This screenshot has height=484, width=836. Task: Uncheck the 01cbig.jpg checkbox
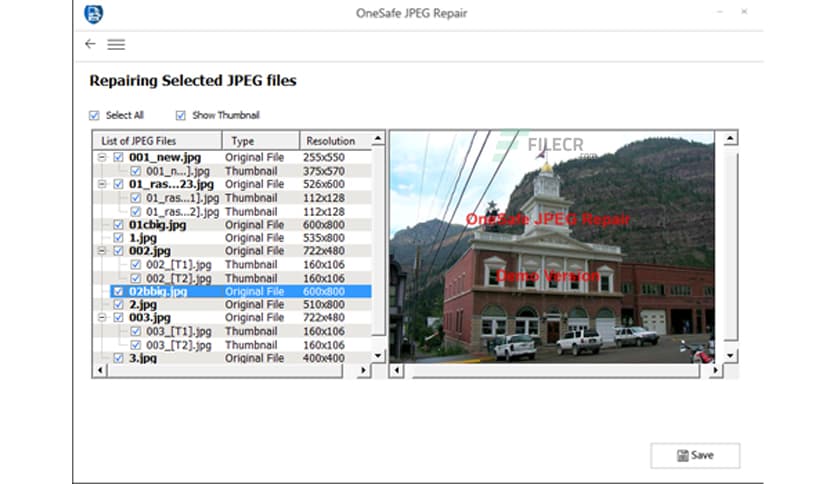[118, 224]
